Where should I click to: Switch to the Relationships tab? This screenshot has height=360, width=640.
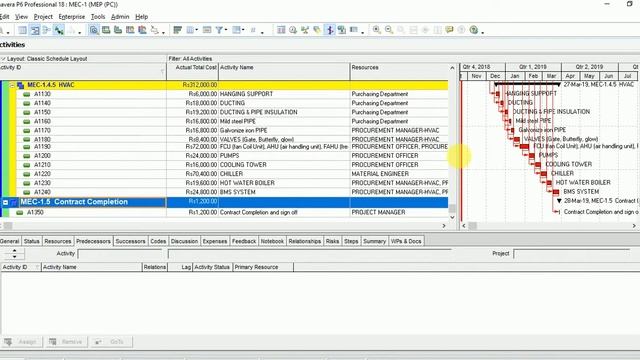pos(304,241)
